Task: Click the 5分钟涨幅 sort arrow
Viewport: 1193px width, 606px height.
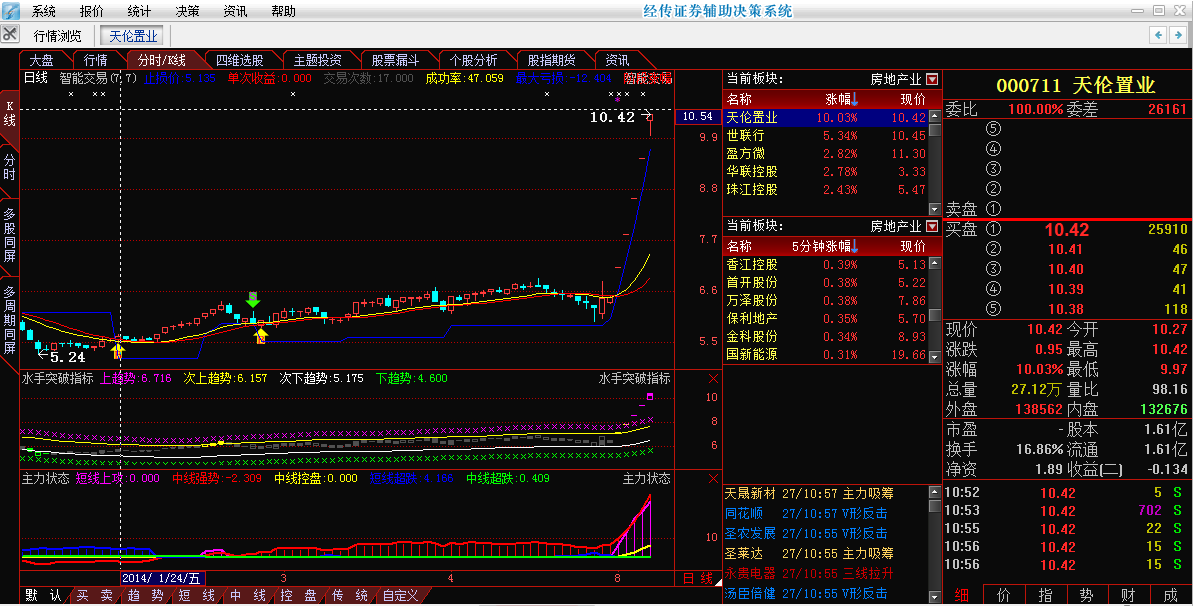Action: coord(855,245)
